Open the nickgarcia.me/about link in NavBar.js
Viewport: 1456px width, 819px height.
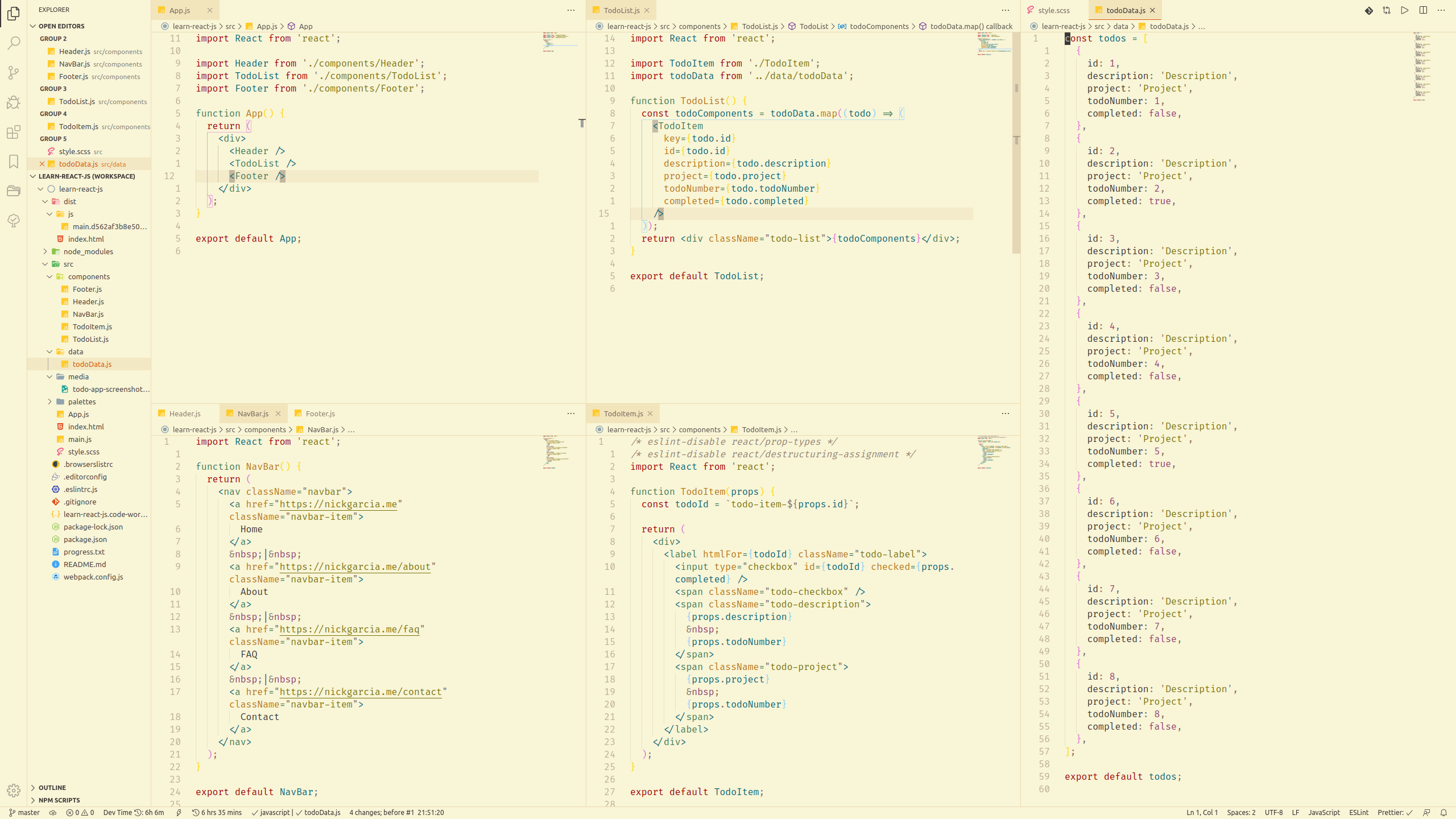point(355,567)
